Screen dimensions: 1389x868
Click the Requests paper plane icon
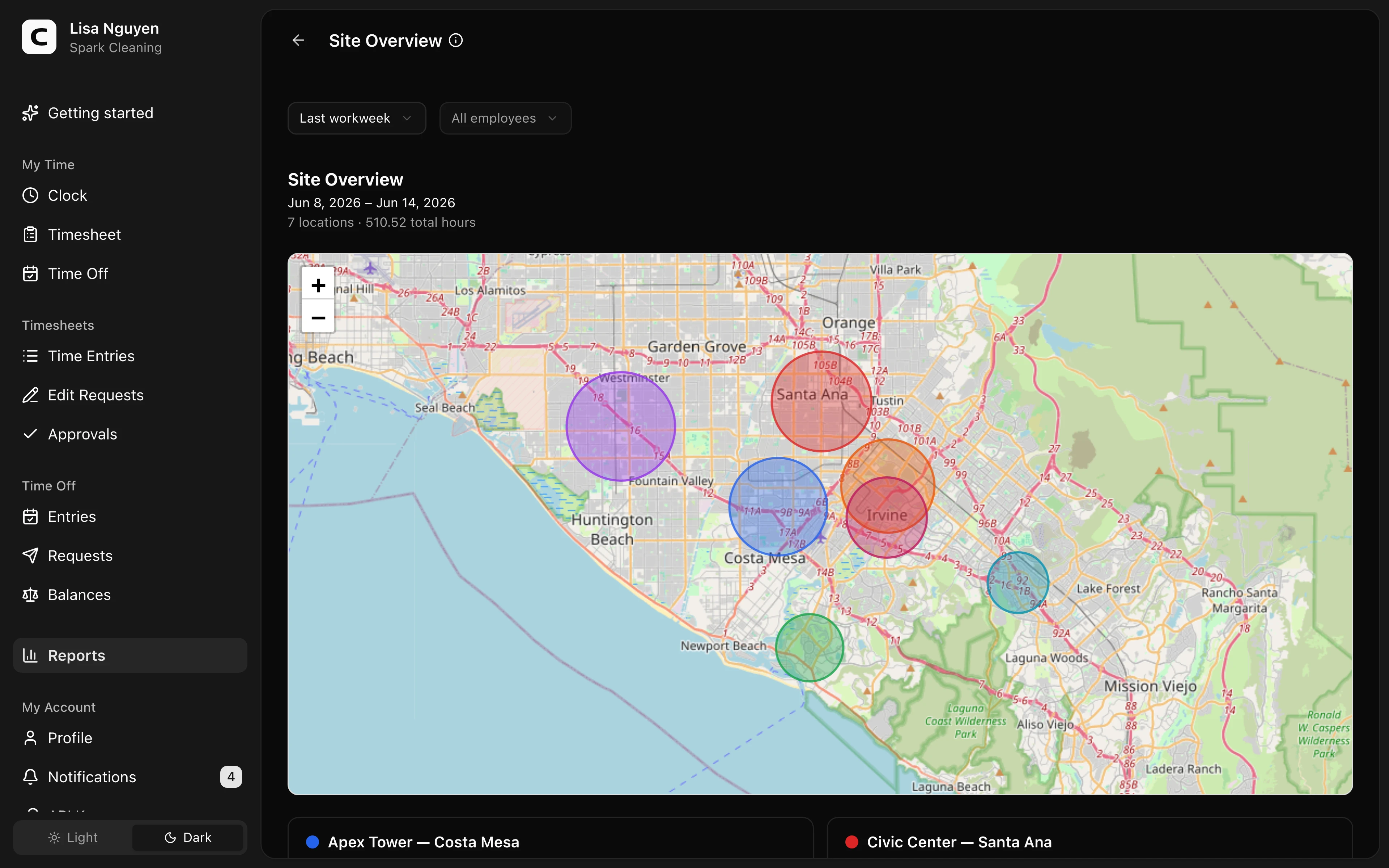(x=30, y=556)
